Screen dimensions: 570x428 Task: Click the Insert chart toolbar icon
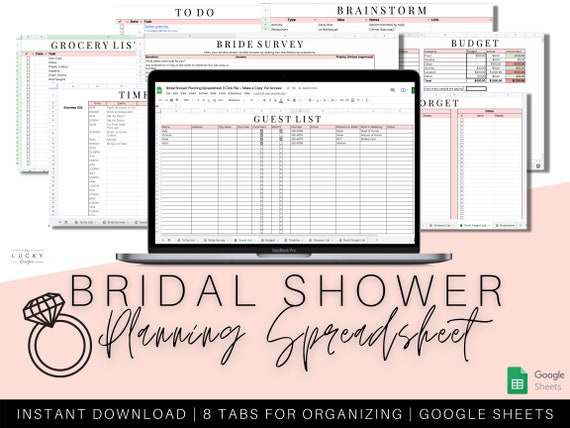pos(352,100)
